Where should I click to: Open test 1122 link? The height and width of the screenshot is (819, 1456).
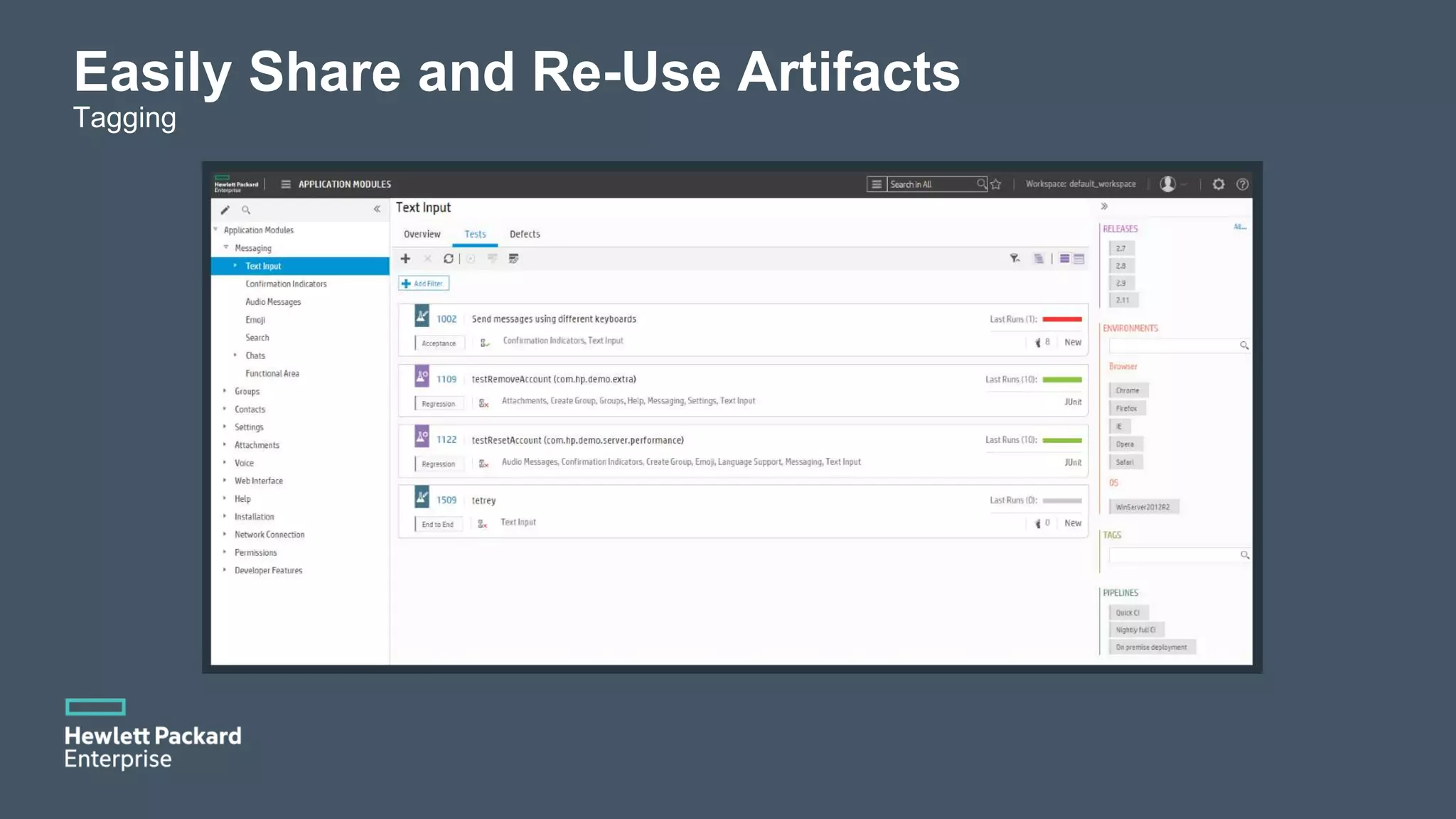(x=446, y=440)
